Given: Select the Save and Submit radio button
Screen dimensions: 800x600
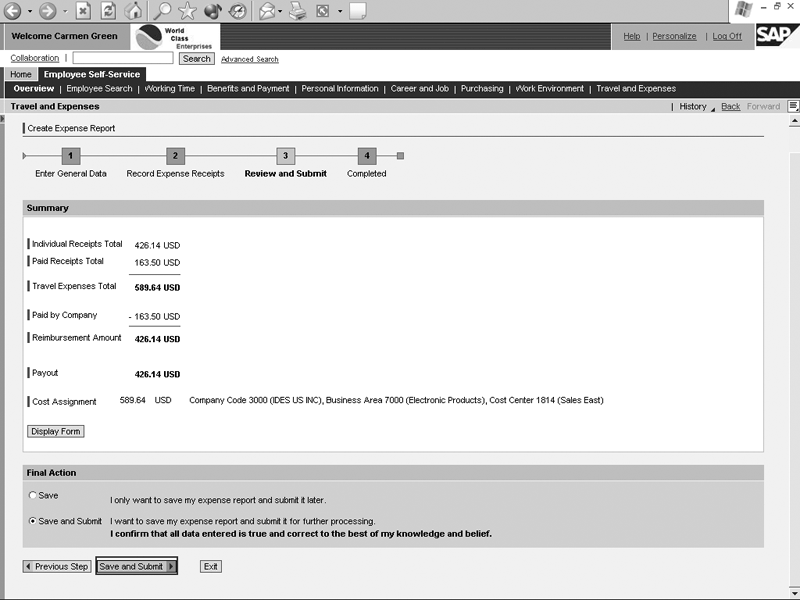Looking at the screenshot, I should click(x=33, y=521).
